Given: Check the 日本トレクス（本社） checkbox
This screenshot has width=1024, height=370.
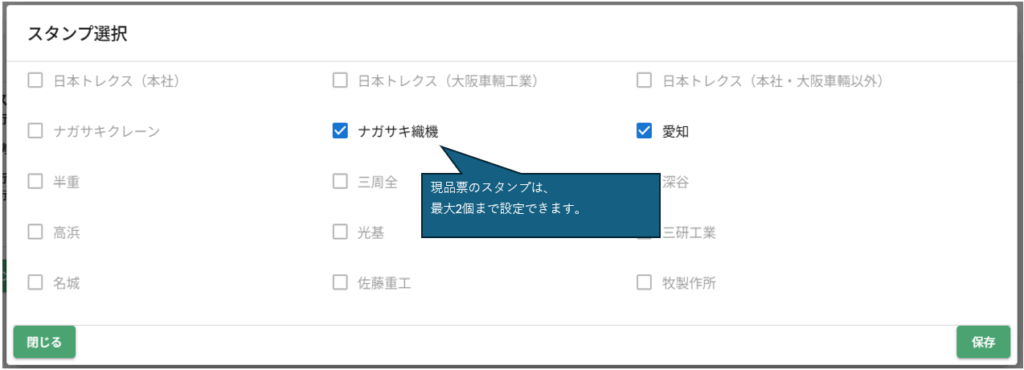Looking at the screenshot, I should (35, 81).
